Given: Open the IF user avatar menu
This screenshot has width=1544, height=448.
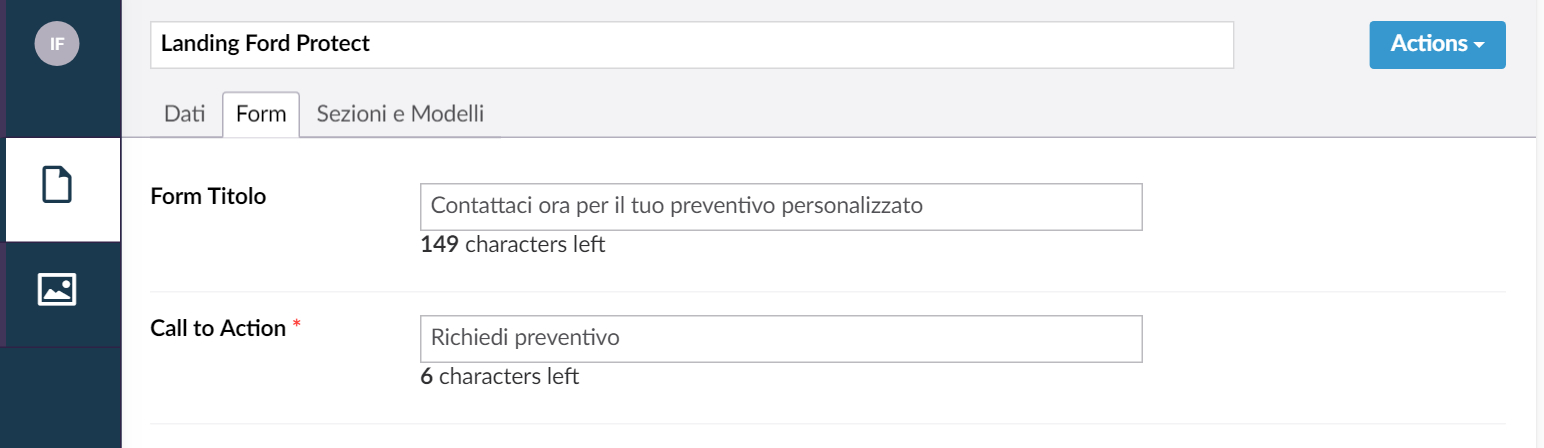Looking at the screenshot, I should (x=57, y=44).
